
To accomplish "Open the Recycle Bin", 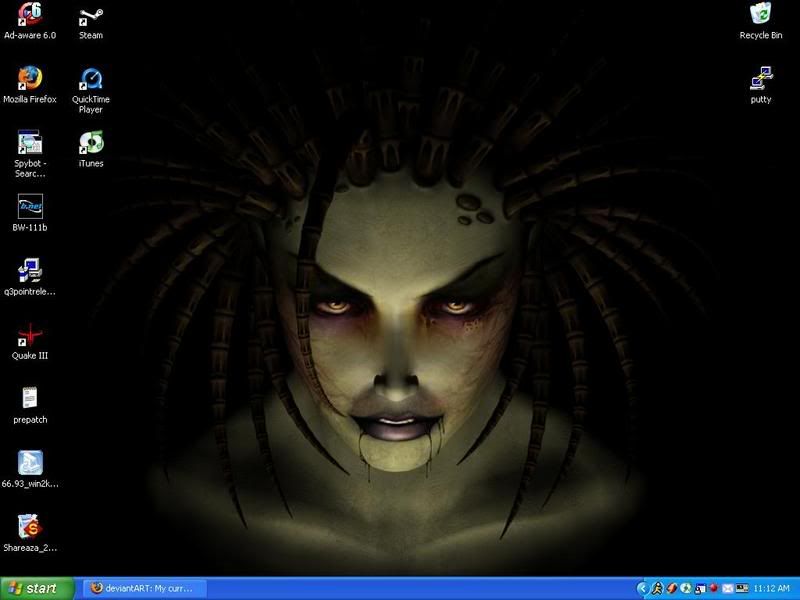I will click(761, 20).
